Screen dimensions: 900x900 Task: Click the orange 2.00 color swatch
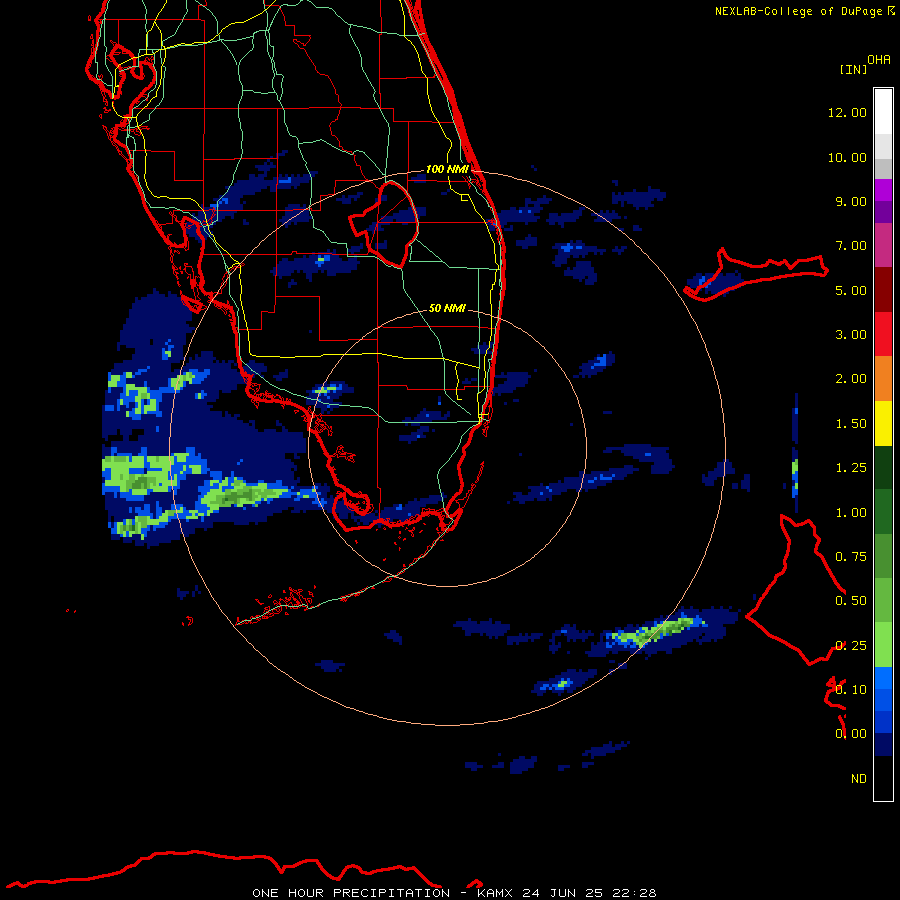coord(883,379)
